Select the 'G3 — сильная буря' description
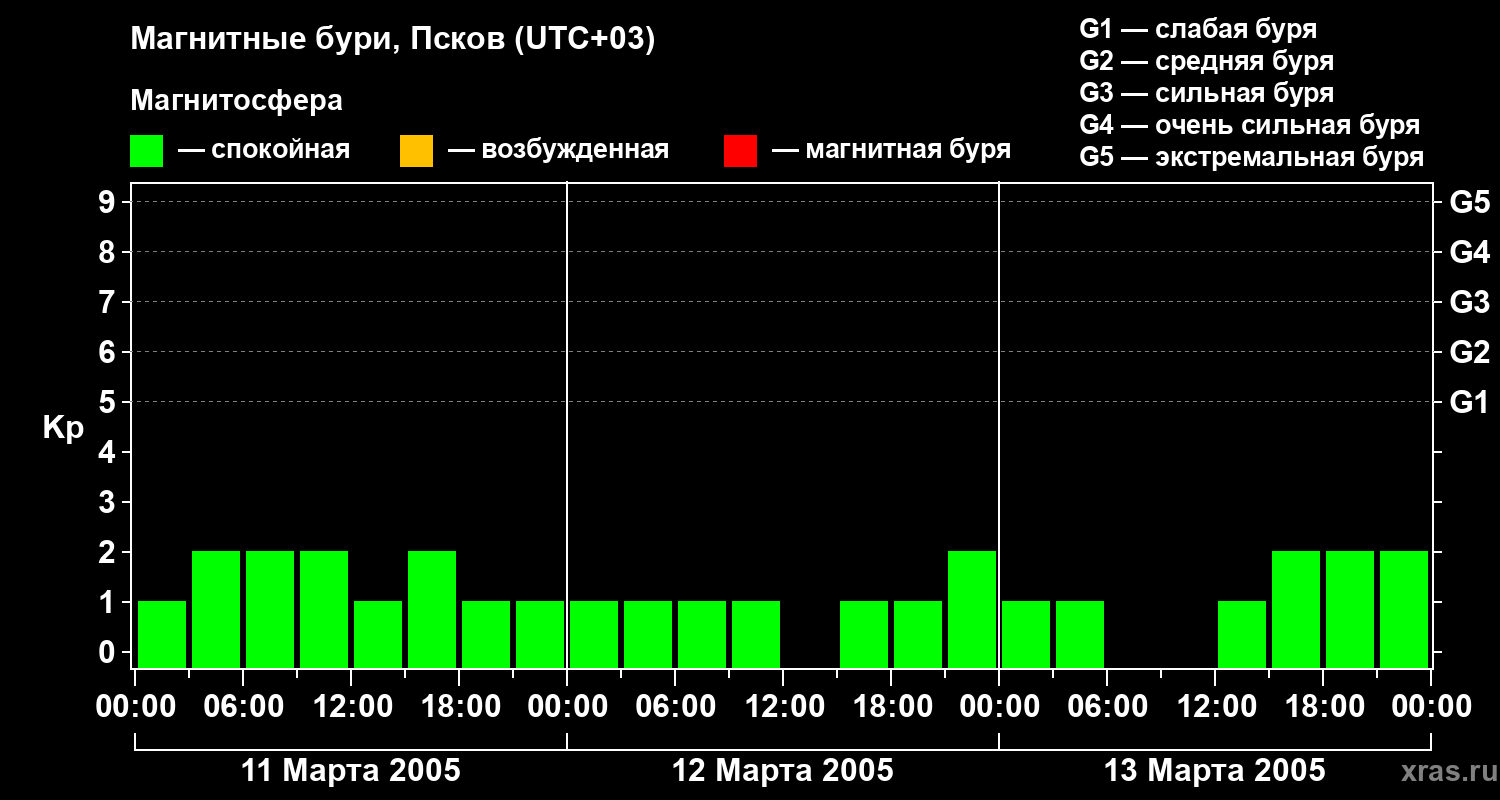The image size is (1500, 800). click(x=1207, y=93)
